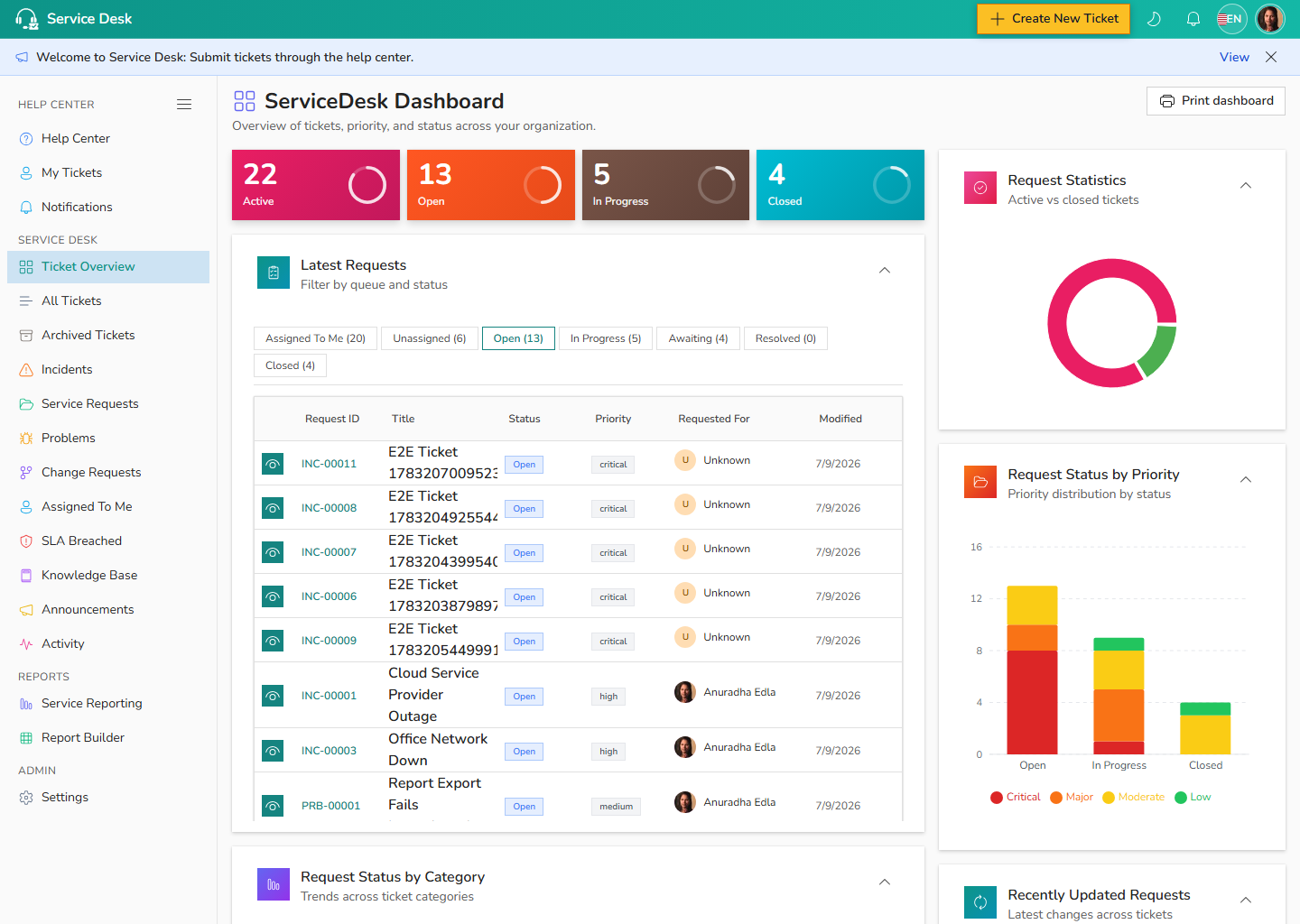Select In Progress (5) filter tab
The image size is (1300, 924).
click(606, 338)
